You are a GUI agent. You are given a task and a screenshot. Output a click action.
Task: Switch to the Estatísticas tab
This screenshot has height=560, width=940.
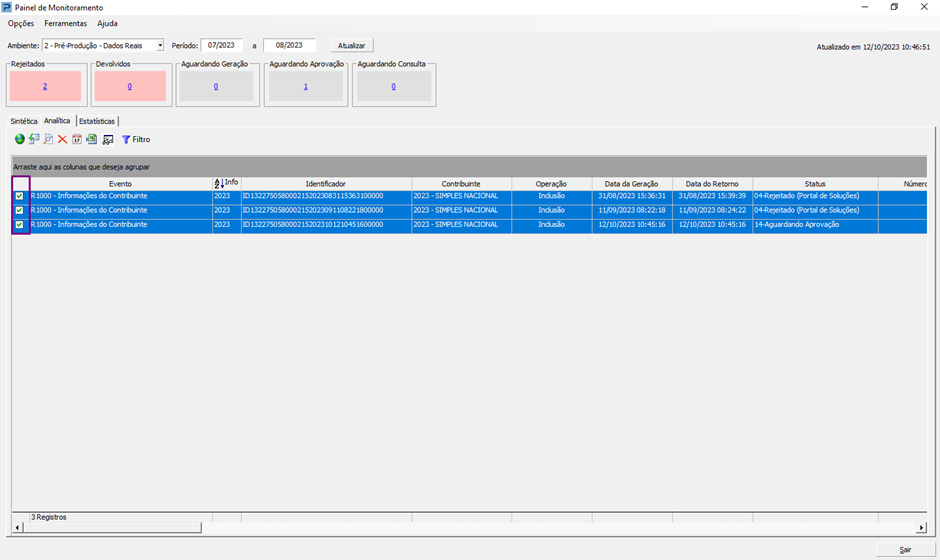click(97, 121)
